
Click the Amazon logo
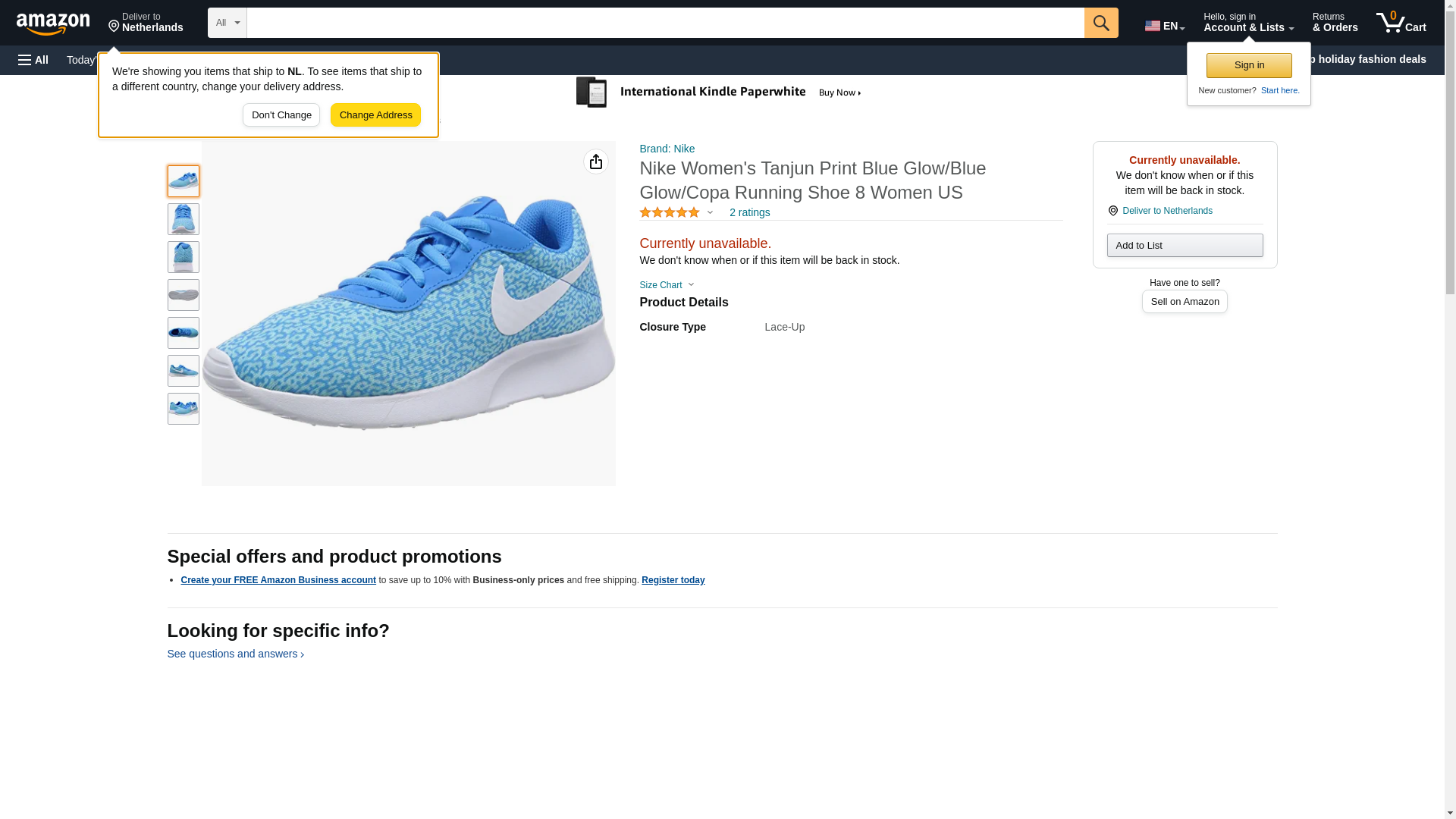[53, 24]
